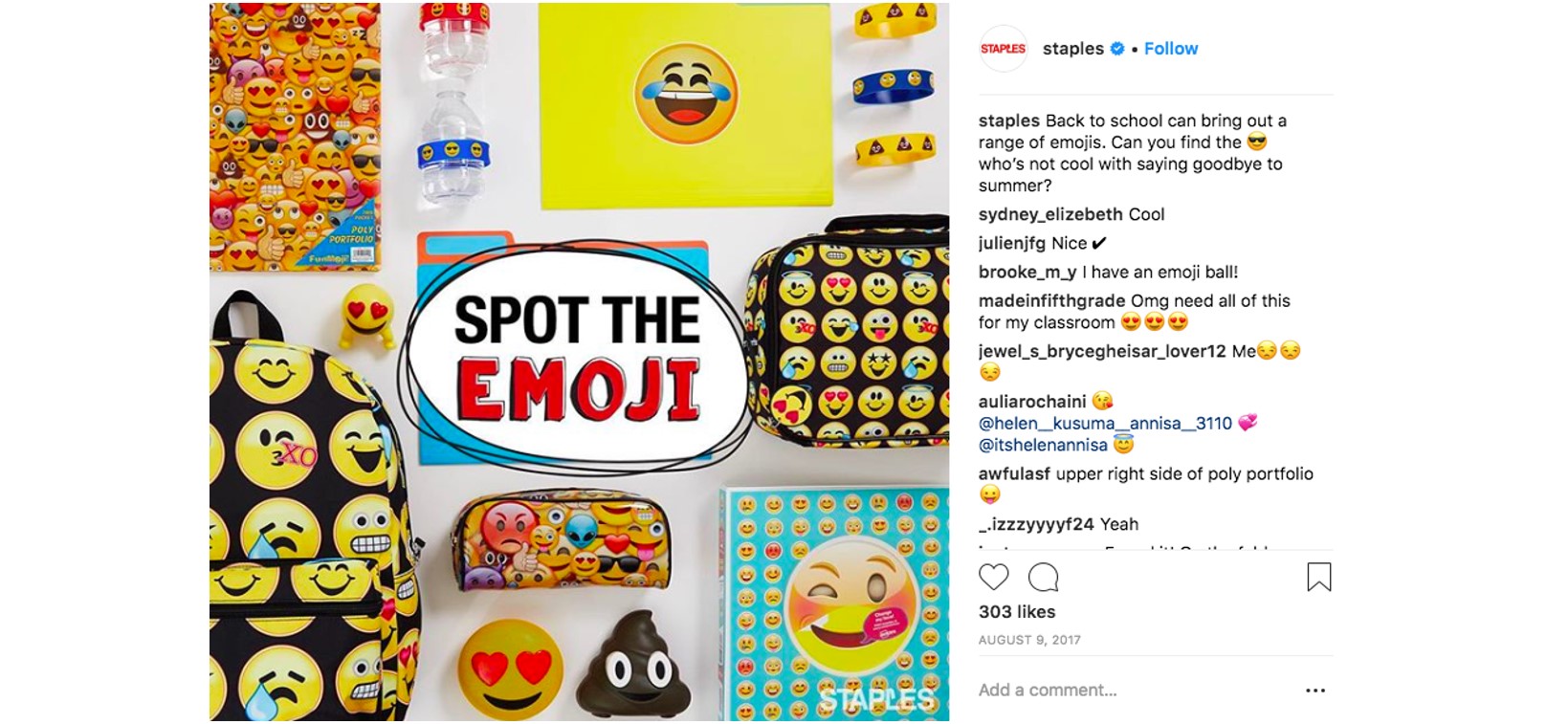Open the madeinfifthgrade commenter profile

[x=1052, y=300]
